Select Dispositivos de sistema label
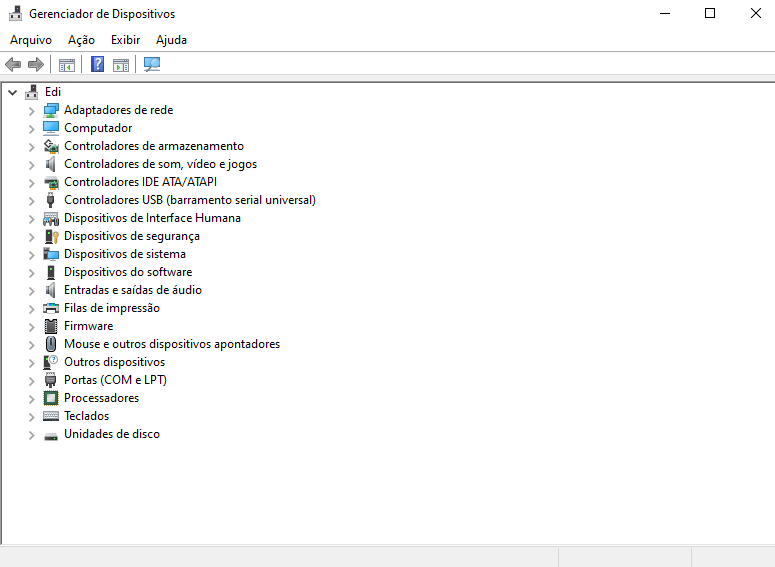 point(125,254)
